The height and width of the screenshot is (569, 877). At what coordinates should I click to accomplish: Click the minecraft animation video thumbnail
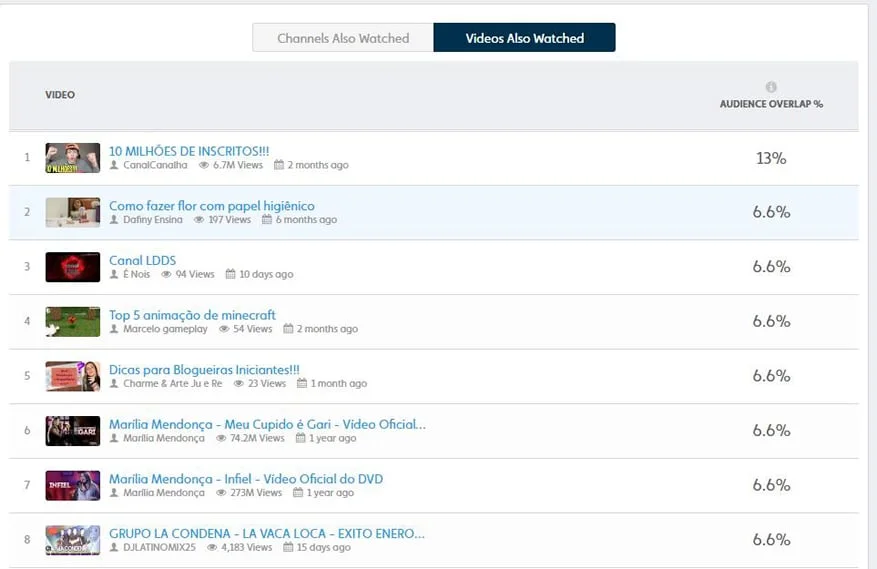tap(73, 321)
